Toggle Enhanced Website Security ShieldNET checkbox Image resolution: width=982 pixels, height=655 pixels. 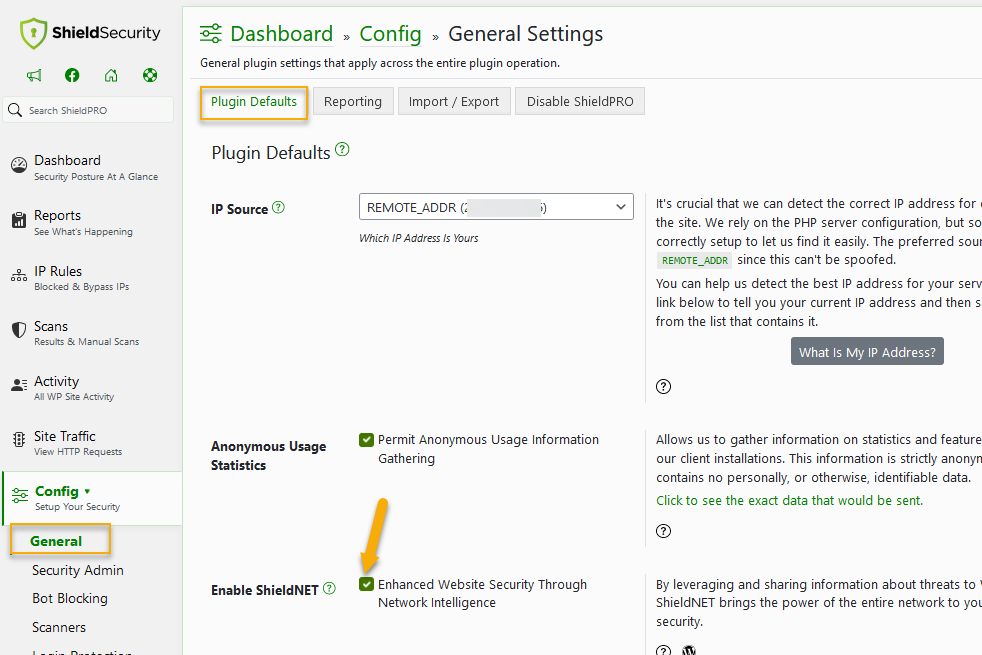tap(366, 584)
